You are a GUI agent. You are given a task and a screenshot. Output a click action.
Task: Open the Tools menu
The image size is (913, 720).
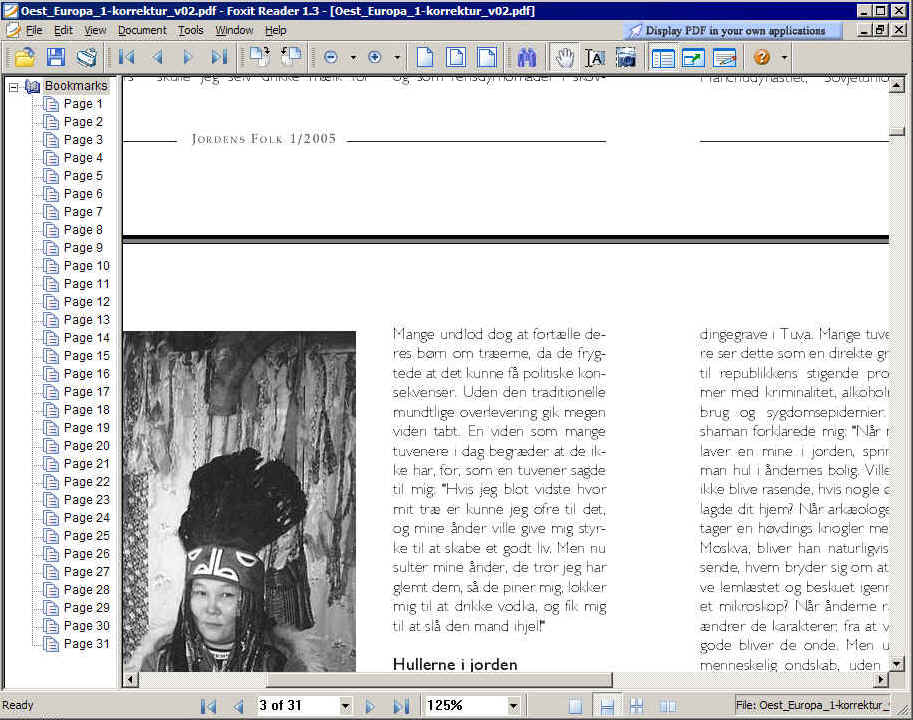(190, 30)
